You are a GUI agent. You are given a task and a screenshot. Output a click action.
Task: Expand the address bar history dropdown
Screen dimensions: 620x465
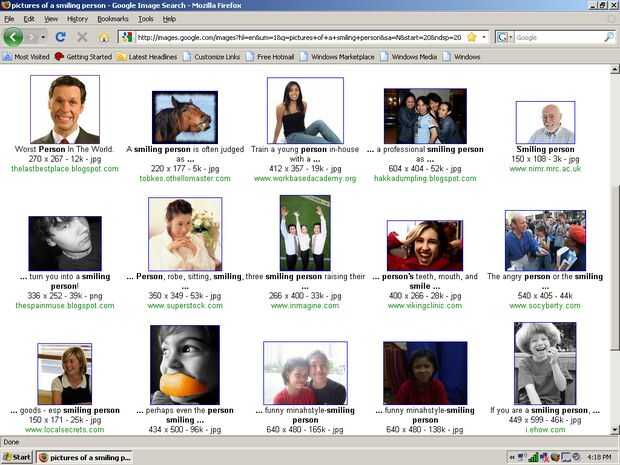[484, 37]
